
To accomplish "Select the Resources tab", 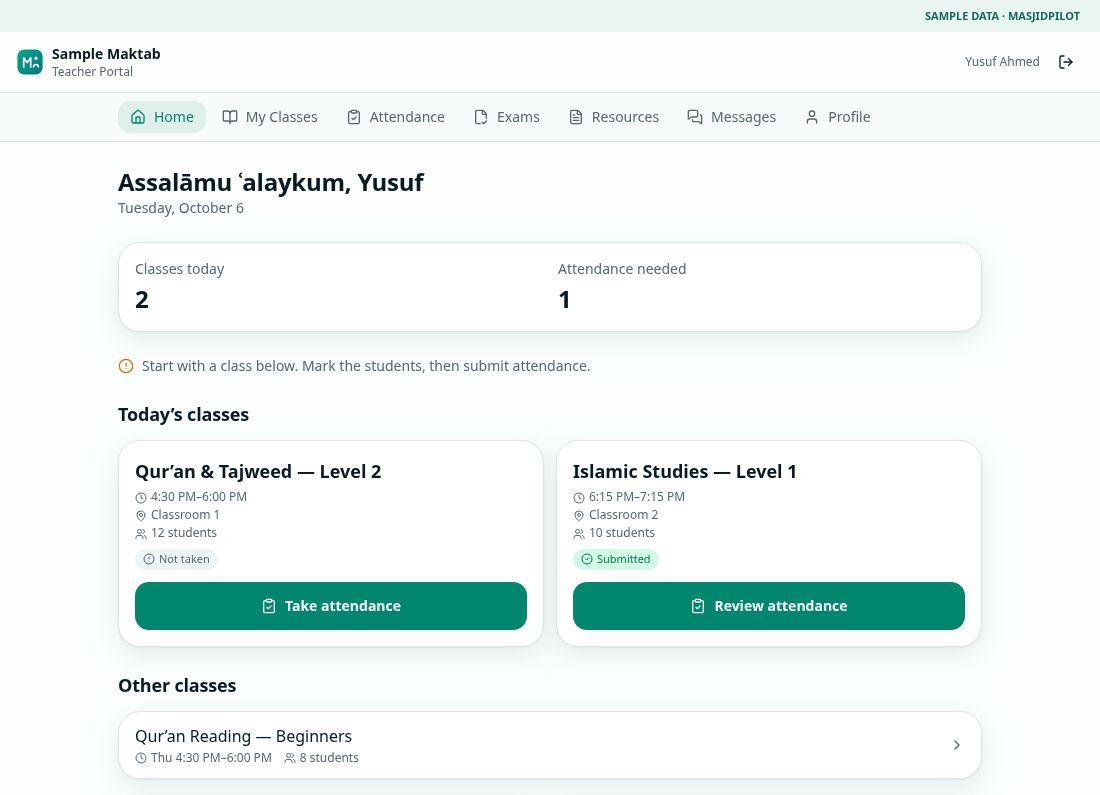I will pyautogui.click(x=614, y=117).
